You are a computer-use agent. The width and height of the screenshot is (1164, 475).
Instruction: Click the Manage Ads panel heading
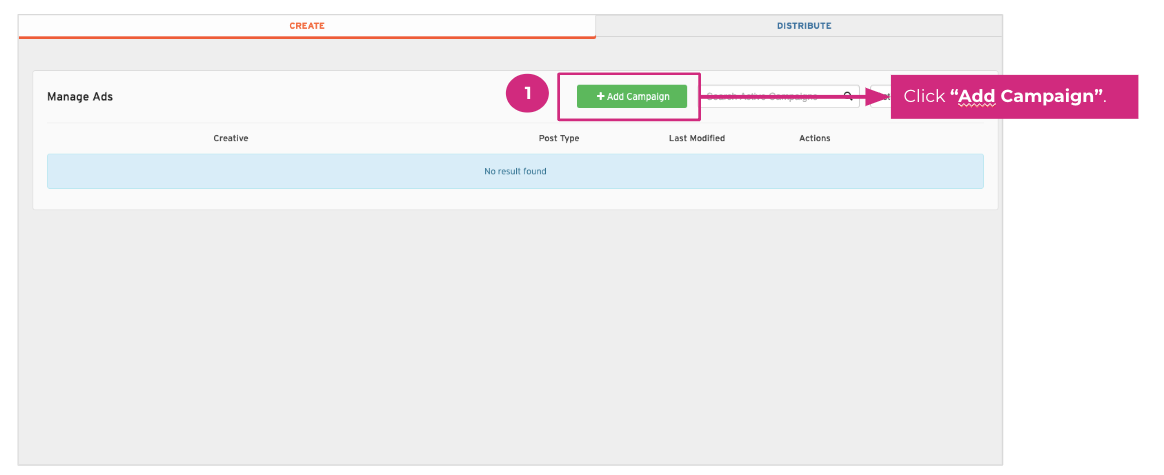click(80, 97)
